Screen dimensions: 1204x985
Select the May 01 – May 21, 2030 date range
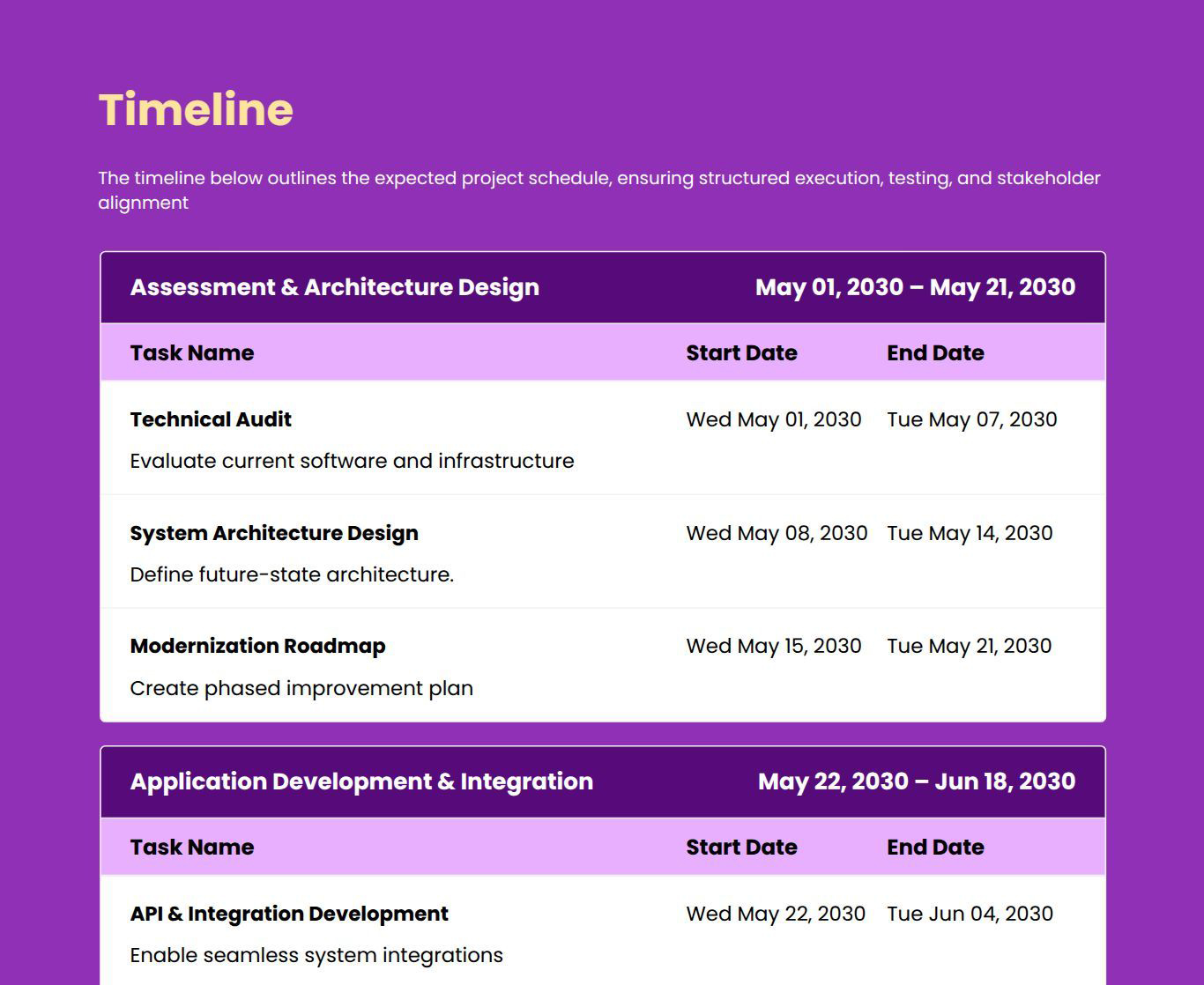point(915,287)
